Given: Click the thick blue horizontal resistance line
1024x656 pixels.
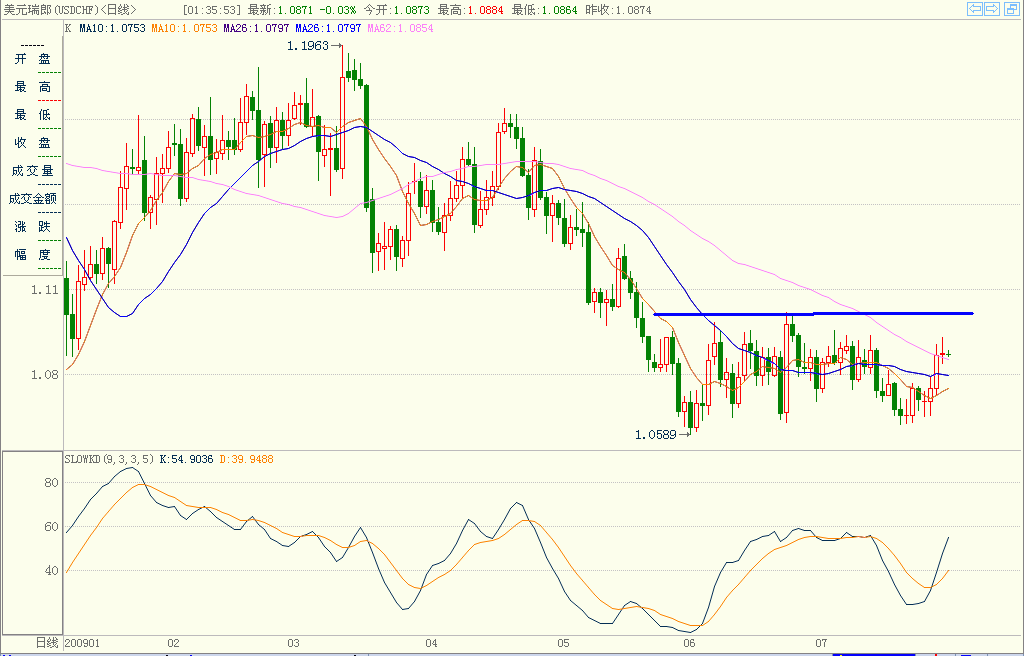Looking at the screenshot, I should pyautogui.click(x=813, y=314).
